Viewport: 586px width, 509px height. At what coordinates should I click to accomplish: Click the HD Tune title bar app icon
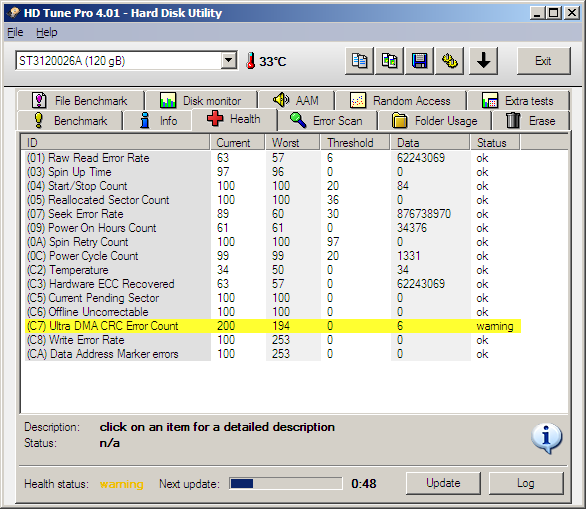13,13
